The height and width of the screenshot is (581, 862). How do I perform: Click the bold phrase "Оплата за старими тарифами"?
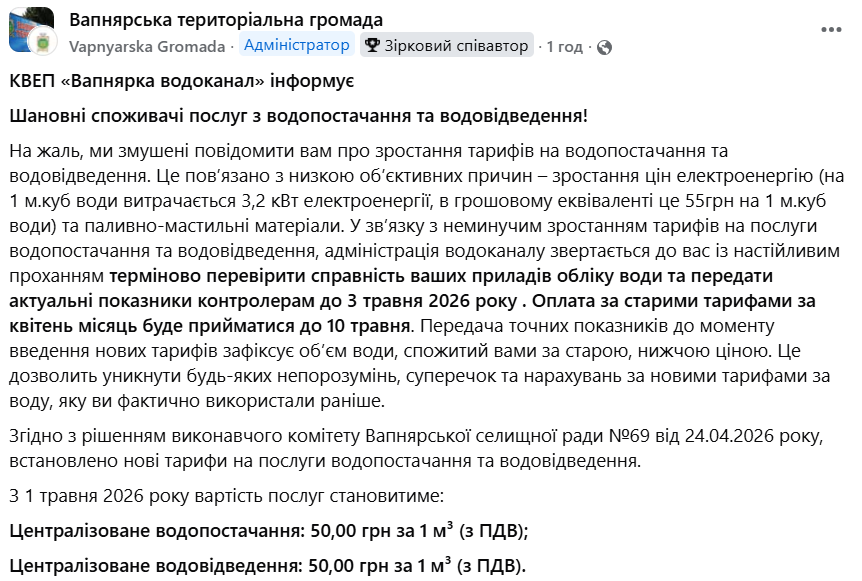click(x=670, y=301)
